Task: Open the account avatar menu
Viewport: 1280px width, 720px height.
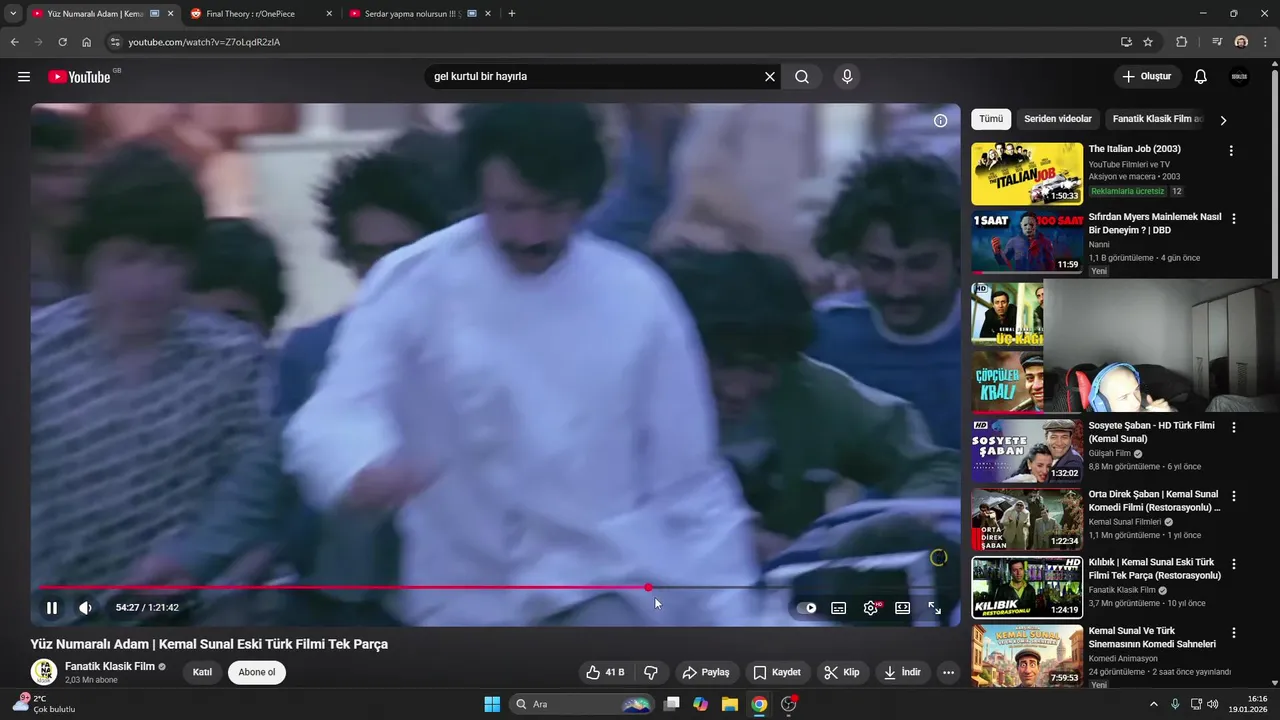Action: tap(1239, 77)
